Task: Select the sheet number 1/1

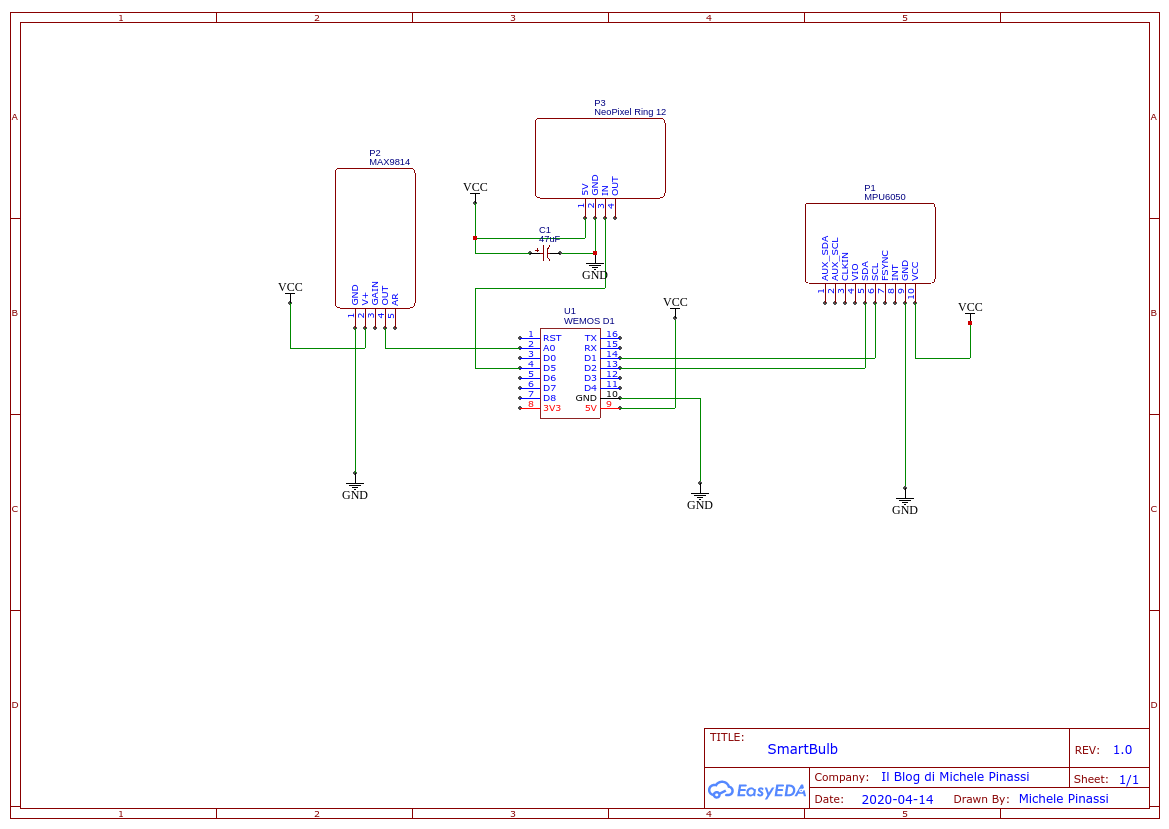Action: (x=1129, y=780)
